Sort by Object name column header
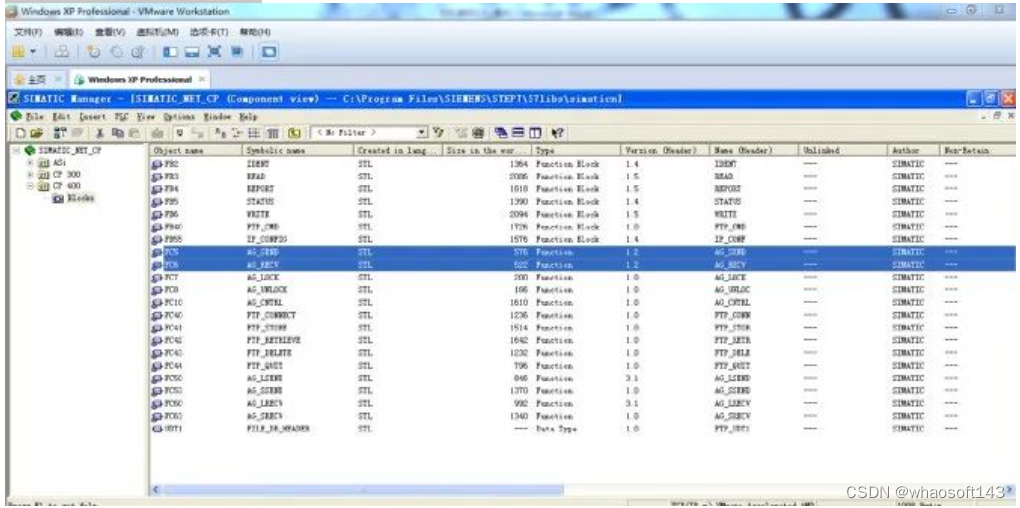 196,150
